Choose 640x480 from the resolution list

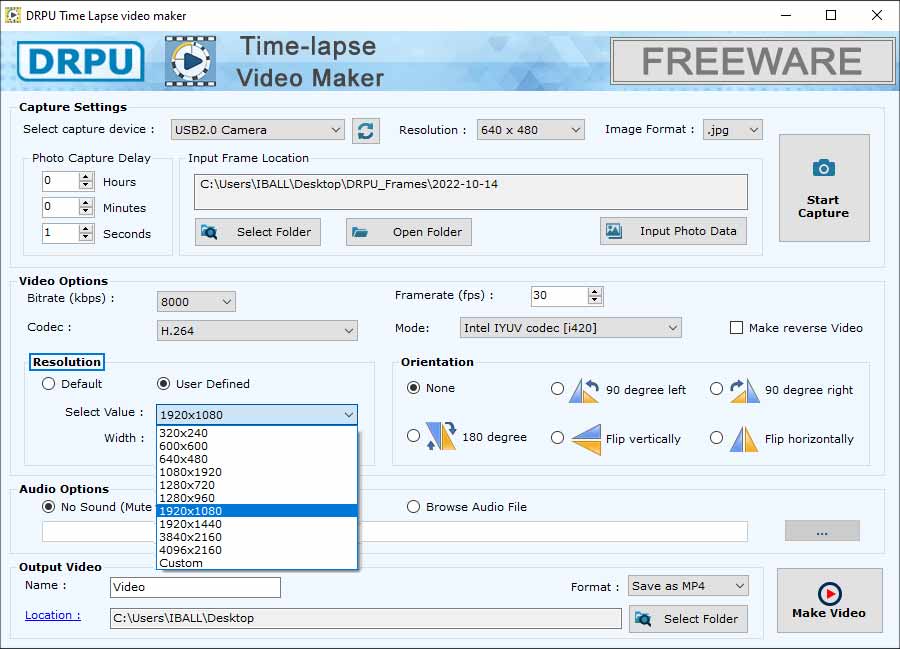tap(257, 459)
